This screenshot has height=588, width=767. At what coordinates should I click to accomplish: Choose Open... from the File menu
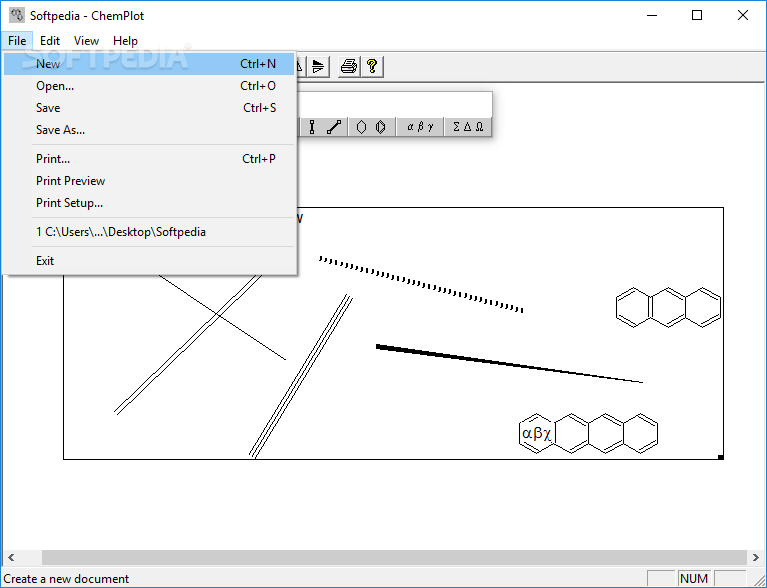coord(149,86)
